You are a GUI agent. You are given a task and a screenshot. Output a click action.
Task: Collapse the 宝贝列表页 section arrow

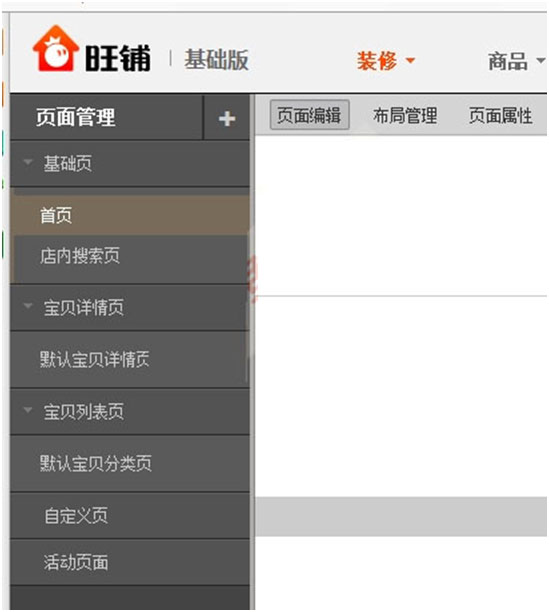[28, 410]
